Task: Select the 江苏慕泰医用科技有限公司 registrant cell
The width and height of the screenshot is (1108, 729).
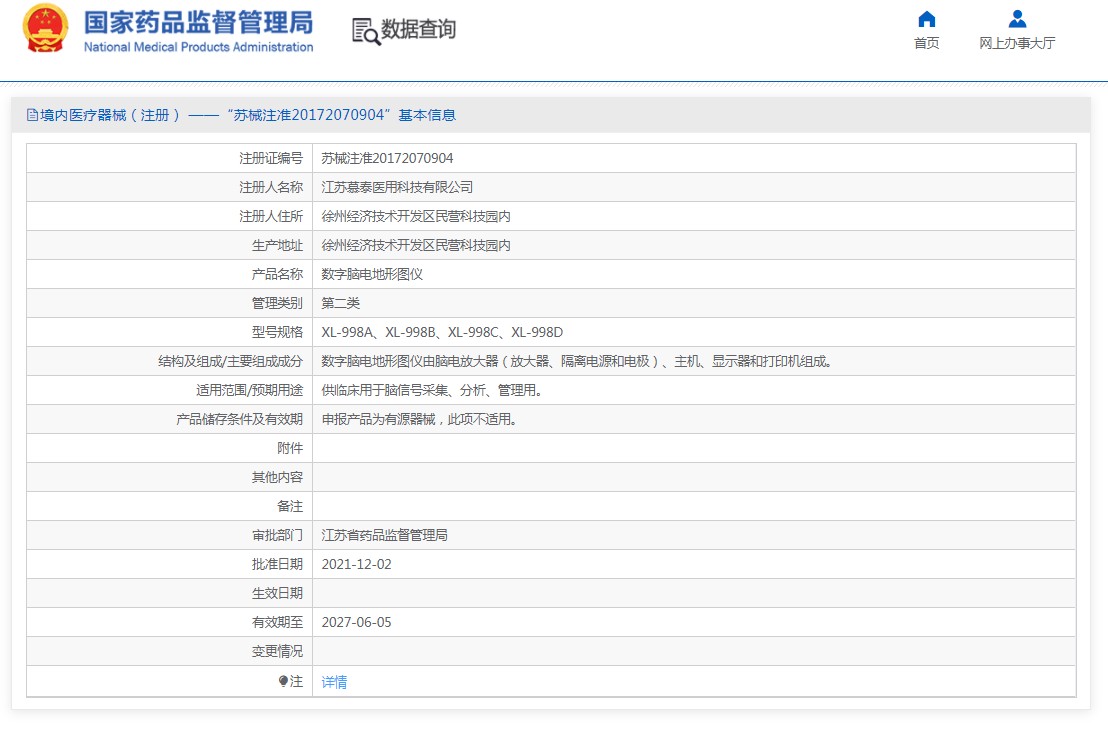Action: [693, 187]
